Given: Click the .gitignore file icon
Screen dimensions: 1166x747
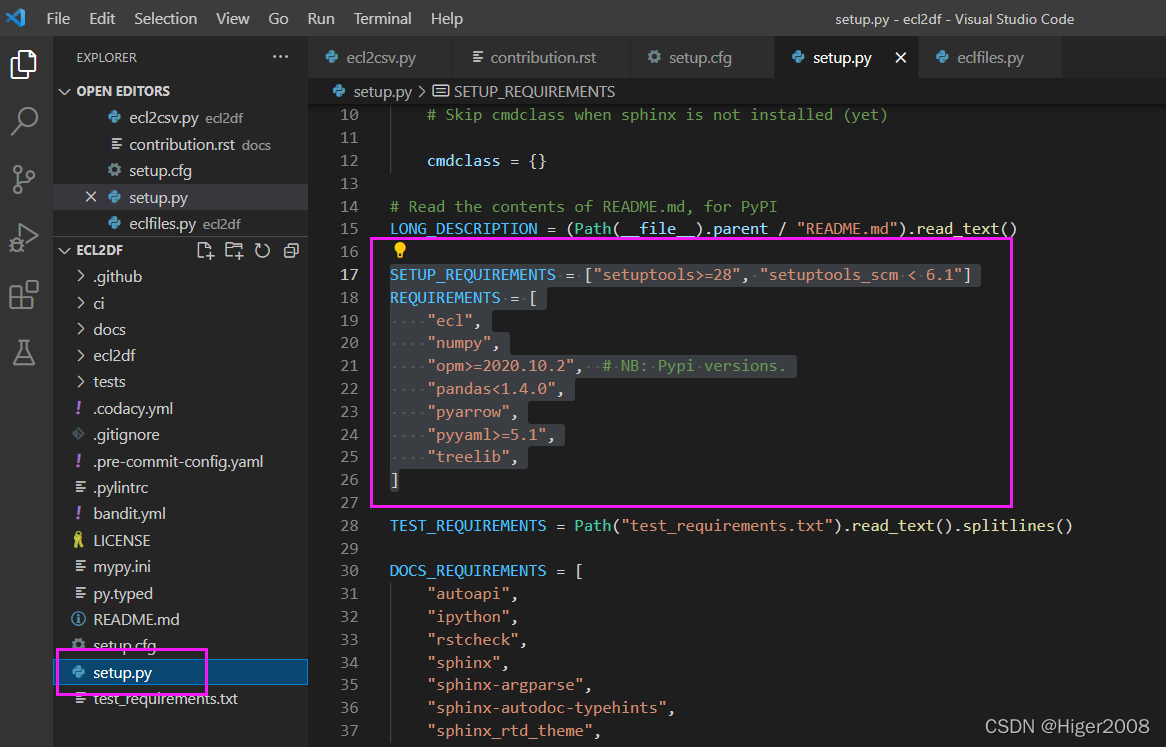Looking at the screenshot, I should tap(78, 434).
